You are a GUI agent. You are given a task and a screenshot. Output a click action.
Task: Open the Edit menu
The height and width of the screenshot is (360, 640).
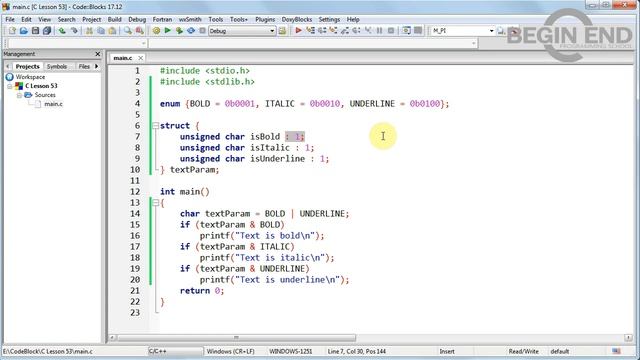(x=27, y=19)
